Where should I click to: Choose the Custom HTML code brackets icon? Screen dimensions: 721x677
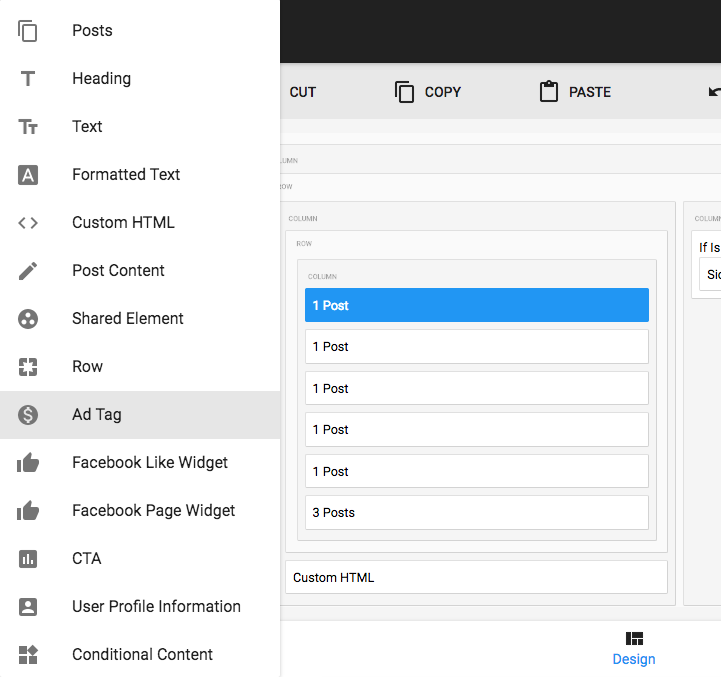coord(28,223)
